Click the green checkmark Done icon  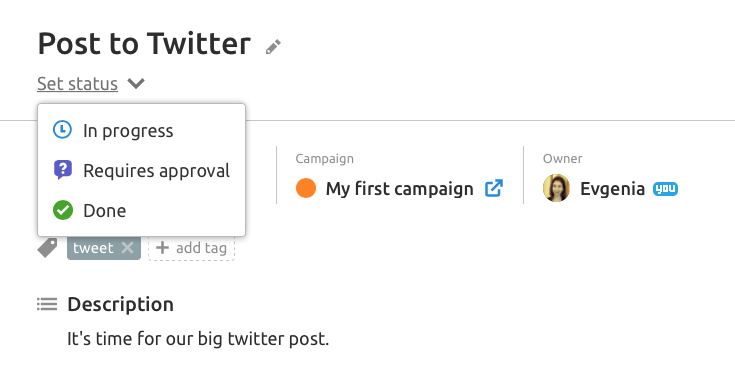point(63,210)
